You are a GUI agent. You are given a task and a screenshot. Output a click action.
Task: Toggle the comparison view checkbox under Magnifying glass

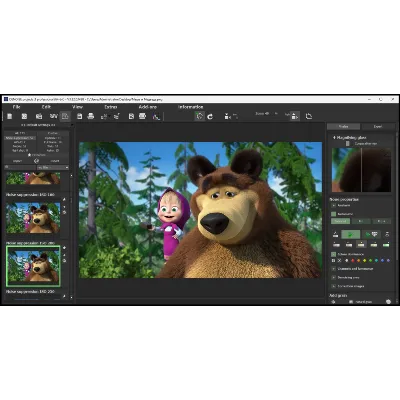[348, 143]
